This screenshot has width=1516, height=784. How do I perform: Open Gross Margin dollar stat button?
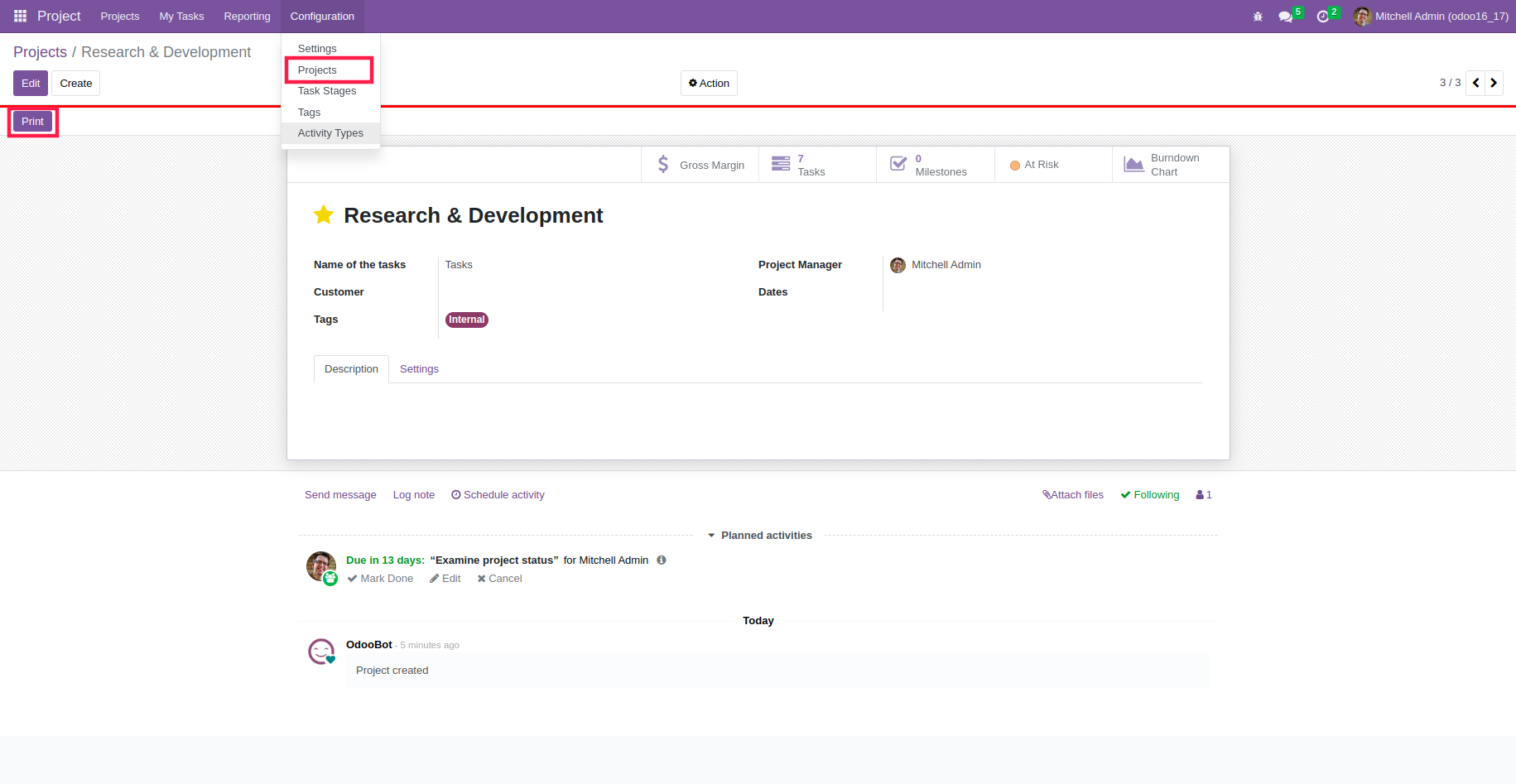tap(700, 165)
